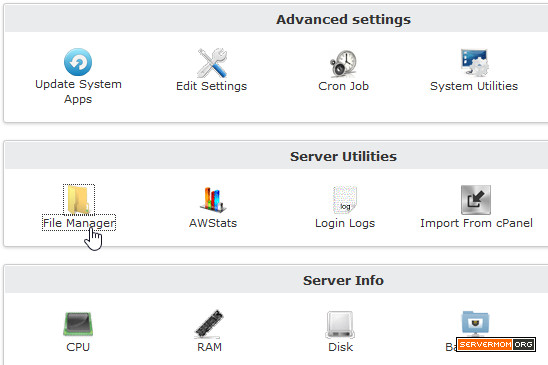The height and width of the screenshot is (365, 548).
Task: Open the Disk drive icon
Action: click(340, 324)
